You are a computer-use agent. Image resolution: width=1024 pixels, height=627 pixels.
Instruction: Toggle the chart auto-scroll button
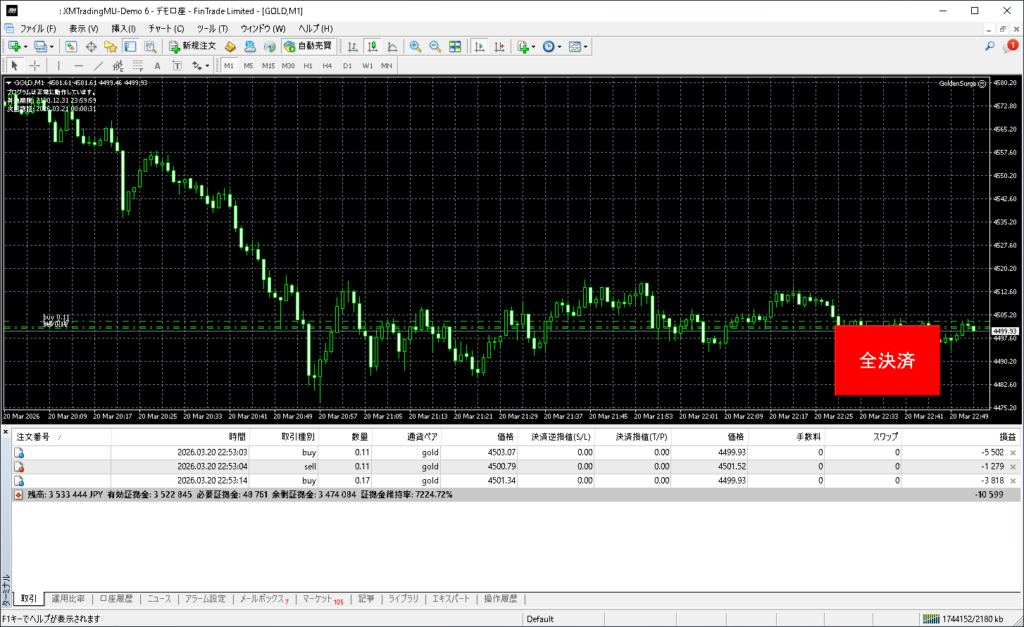coord(480,46)
